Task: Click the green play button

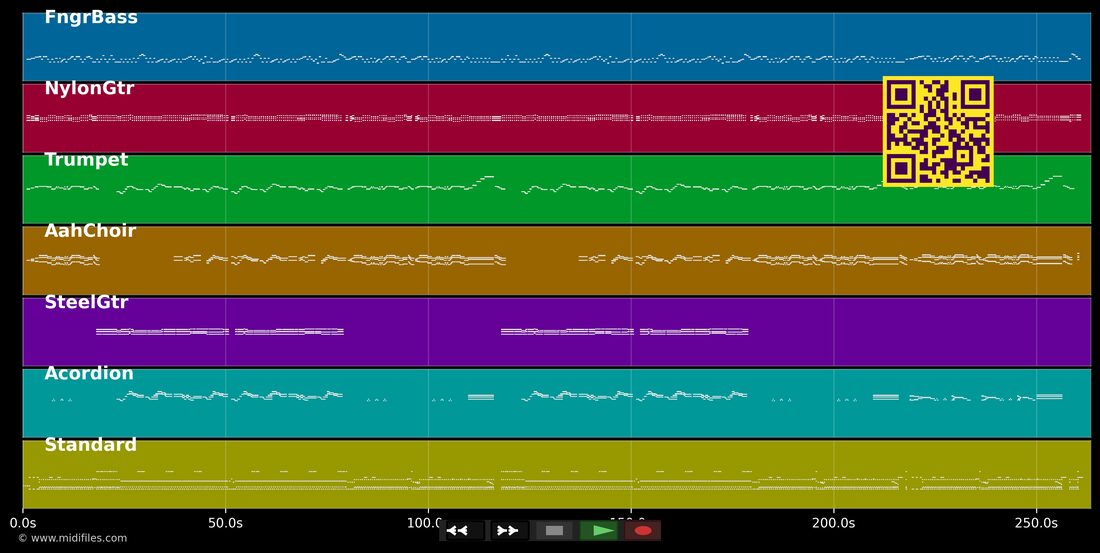Action: click(598, 531)
